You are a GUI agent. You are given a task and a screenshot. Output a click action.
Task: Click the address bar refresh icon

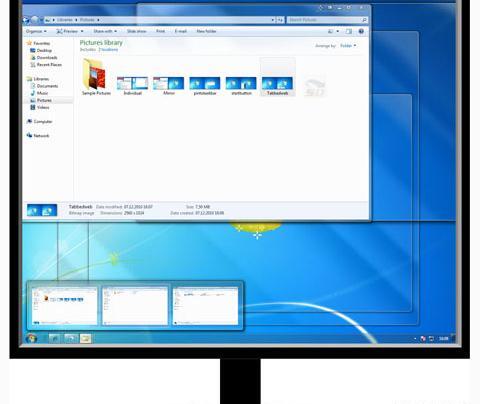point(280,20)
